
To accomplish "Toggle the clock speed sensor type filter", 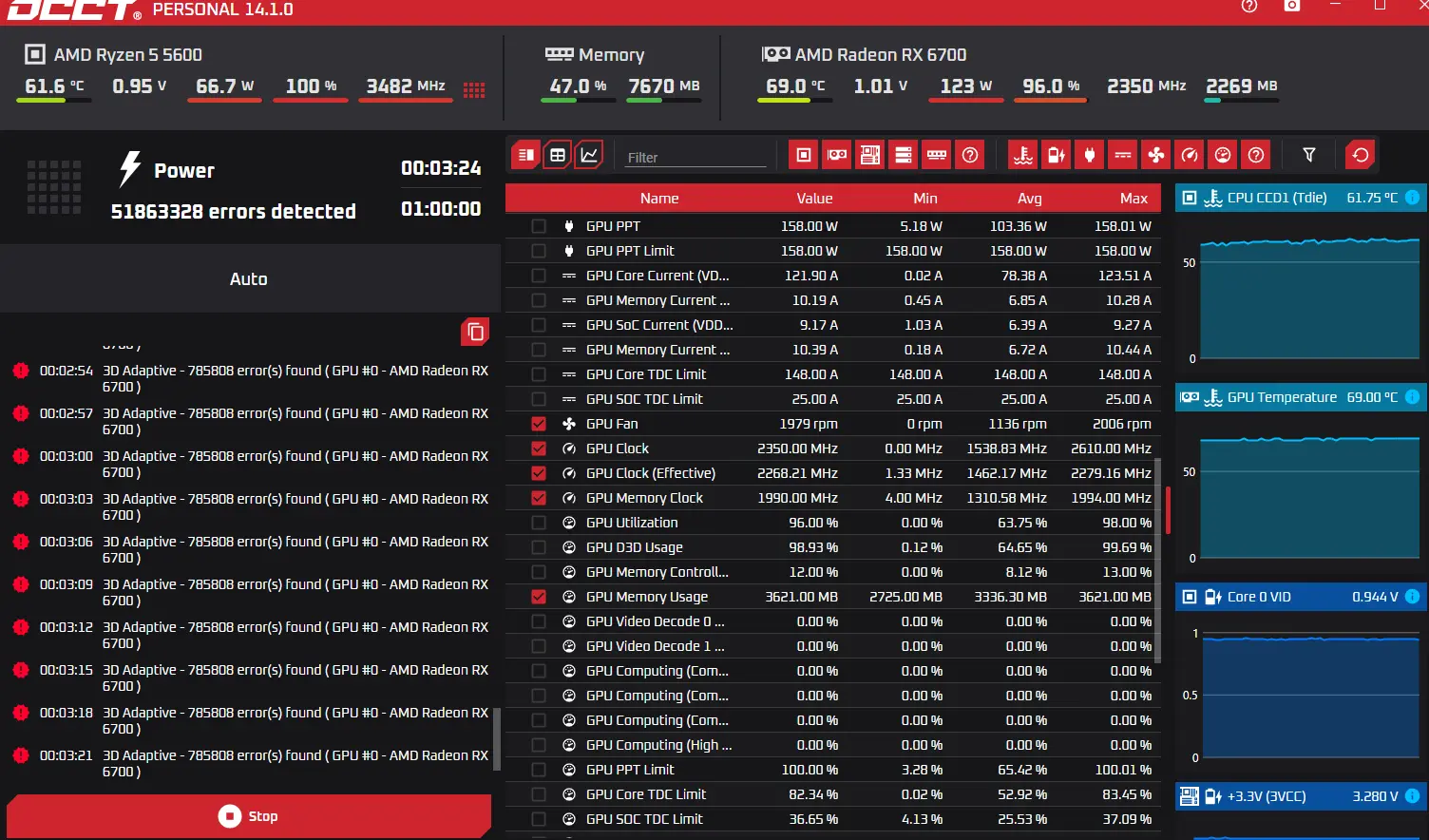I will pos(1190,155).
